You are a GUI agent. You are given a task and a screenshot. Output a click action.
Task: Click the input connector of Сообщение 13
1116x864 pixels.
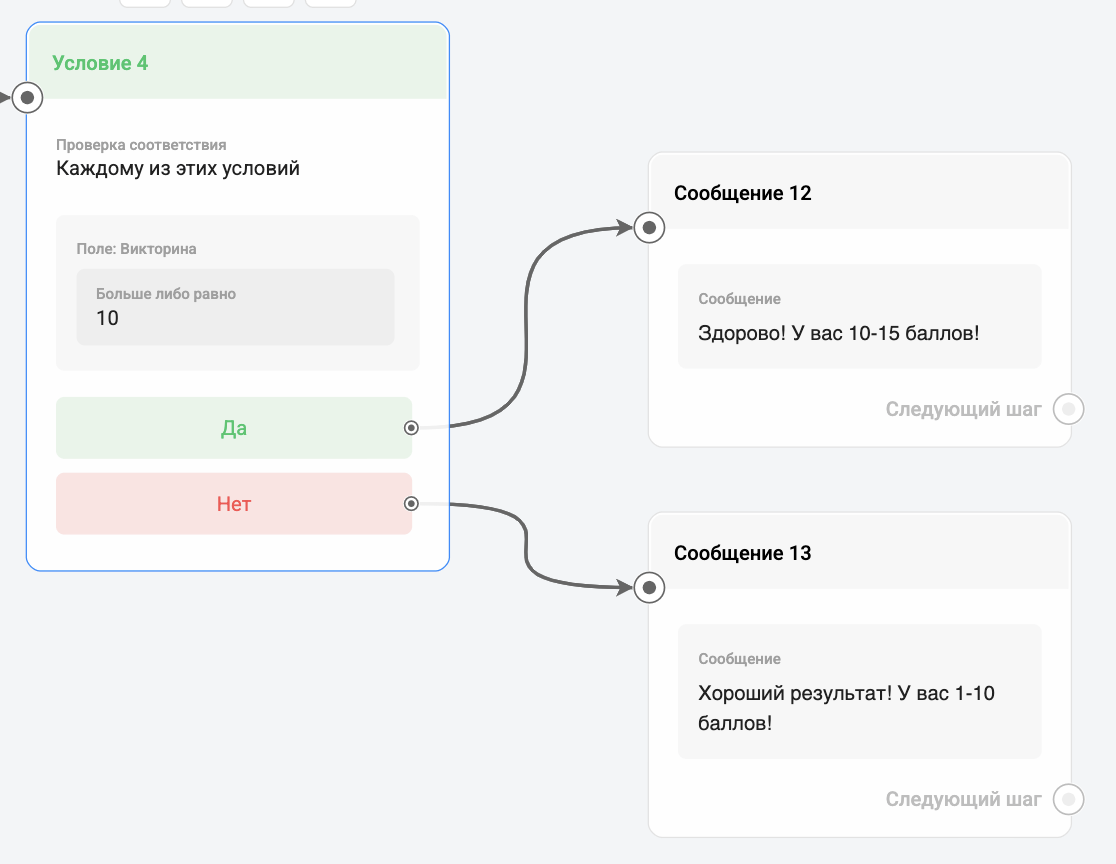tap(649, 588)
